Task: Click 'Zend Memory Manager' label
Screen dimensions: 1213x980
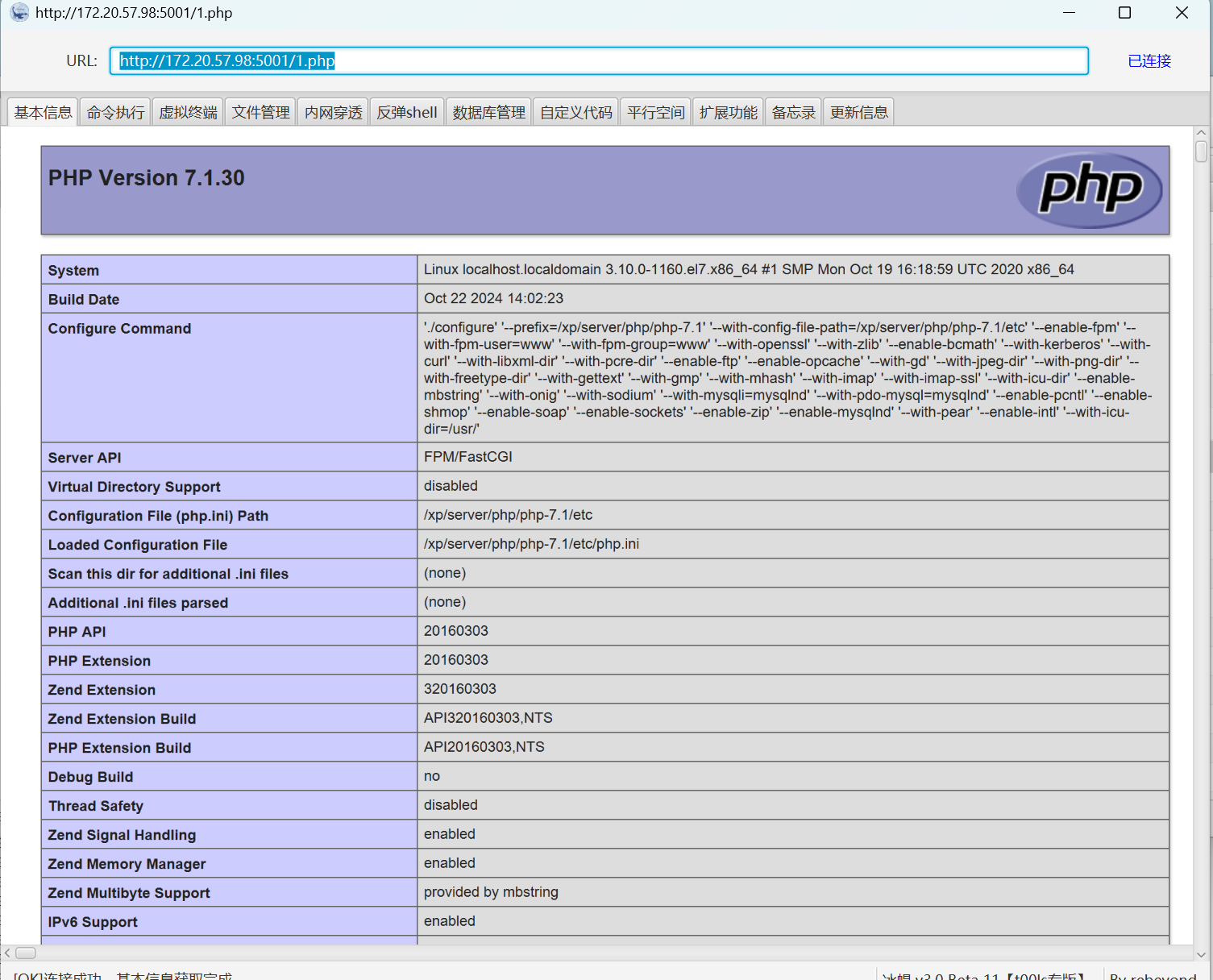Action: [x=127, y=864]
